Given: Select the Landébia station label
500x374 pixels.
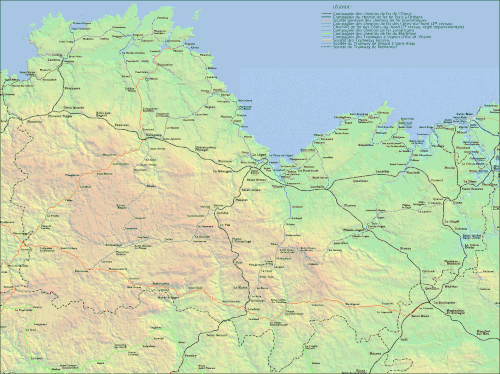Looking at the screenshot, I should click(382, 171).
